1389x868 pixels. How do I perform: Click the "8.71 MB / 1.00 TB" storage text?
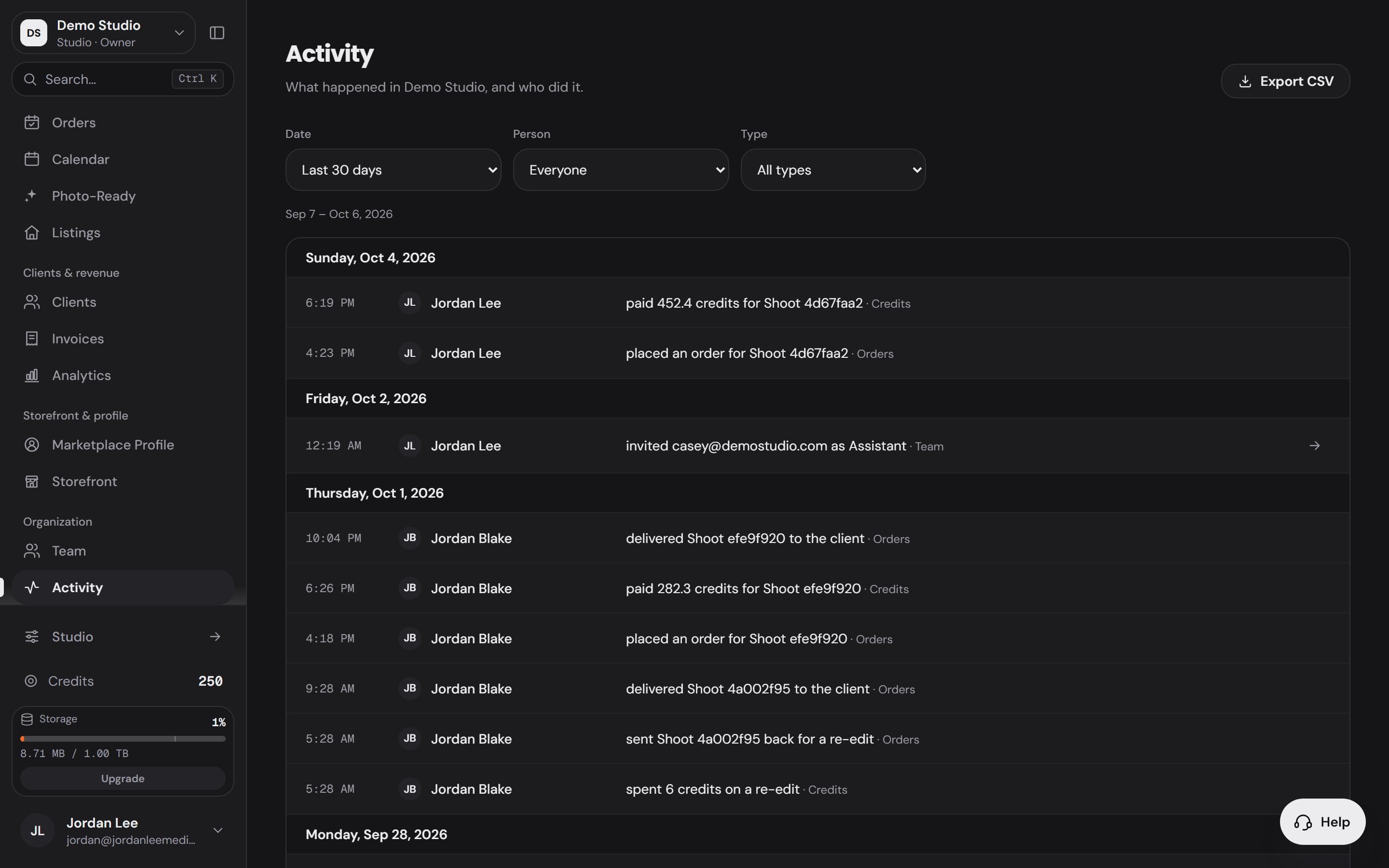tap(74, 754)
